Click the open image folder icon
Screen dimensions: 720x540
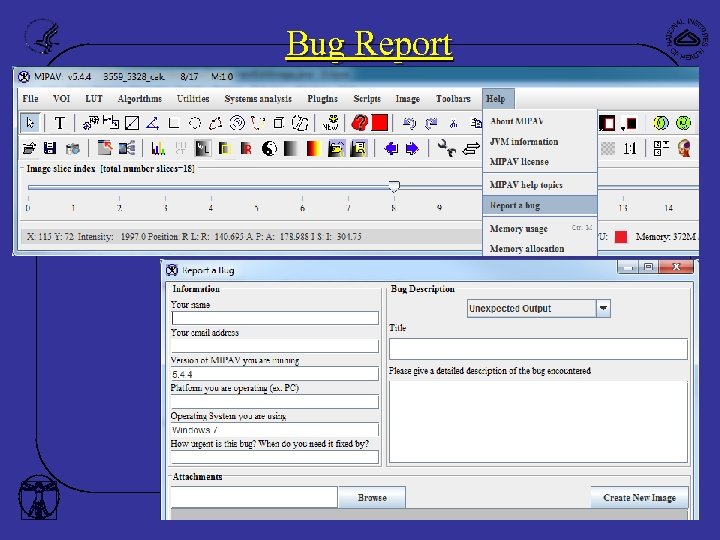[29, 148]
